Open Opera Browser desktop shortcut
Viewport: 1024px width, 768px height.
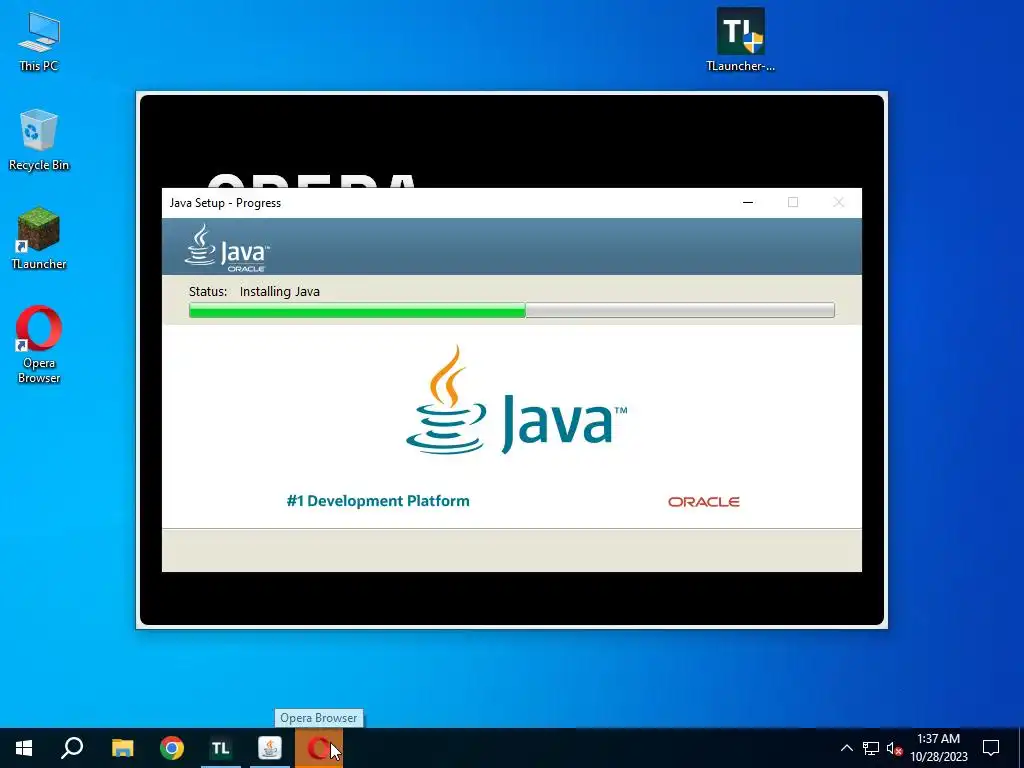[x=39, y=344]
